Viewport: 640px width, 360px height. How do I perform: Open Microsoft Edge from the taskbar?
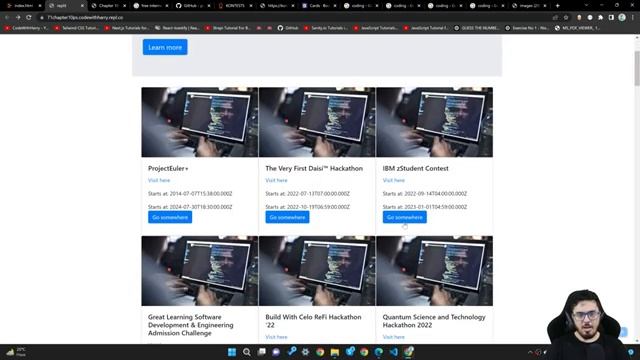[379, 352]
